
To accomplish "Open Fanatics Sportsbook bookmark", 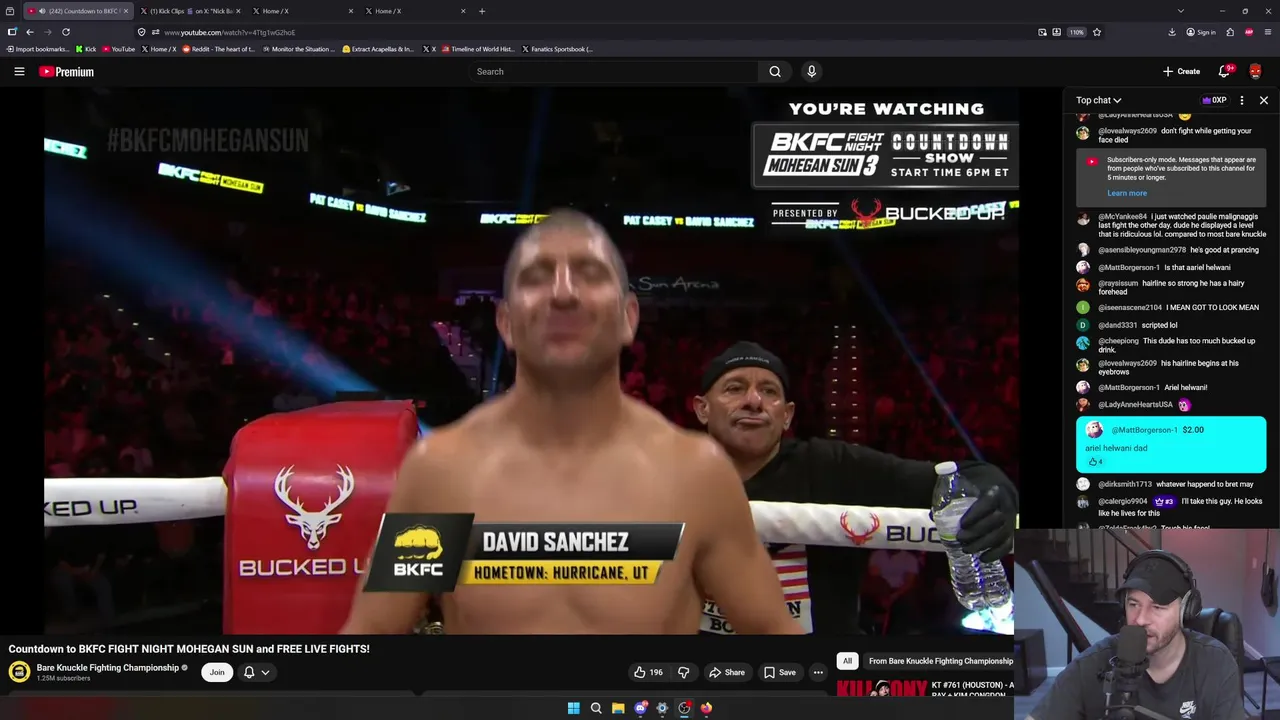I will pyautogui.click(x=558, y=49).
